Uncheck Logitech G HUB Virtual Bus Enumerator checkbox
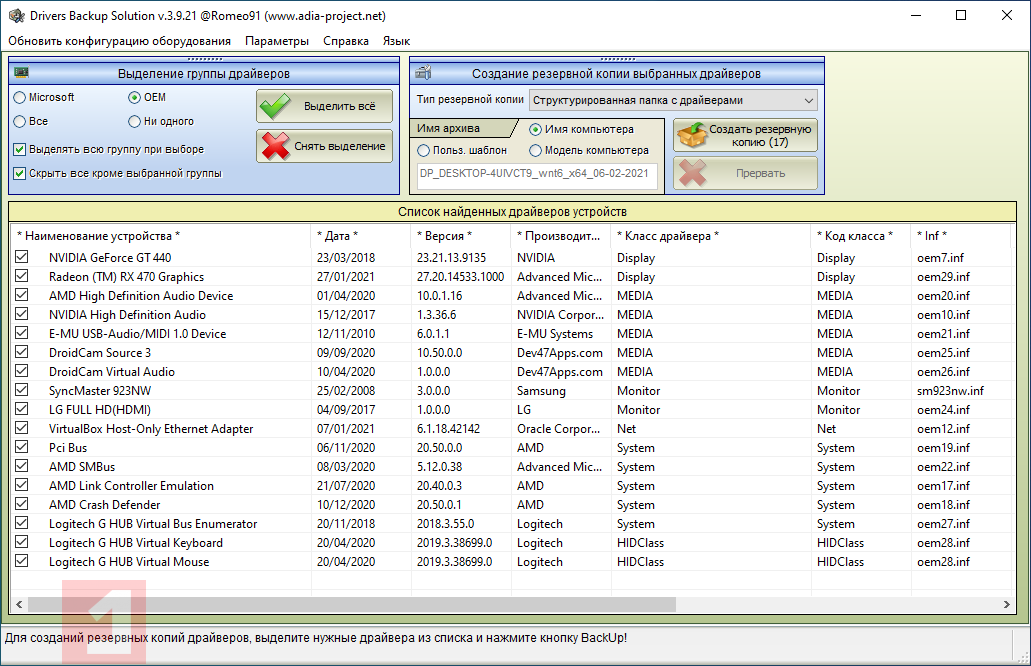This screenshot has width=1031, height=666. 22,523
